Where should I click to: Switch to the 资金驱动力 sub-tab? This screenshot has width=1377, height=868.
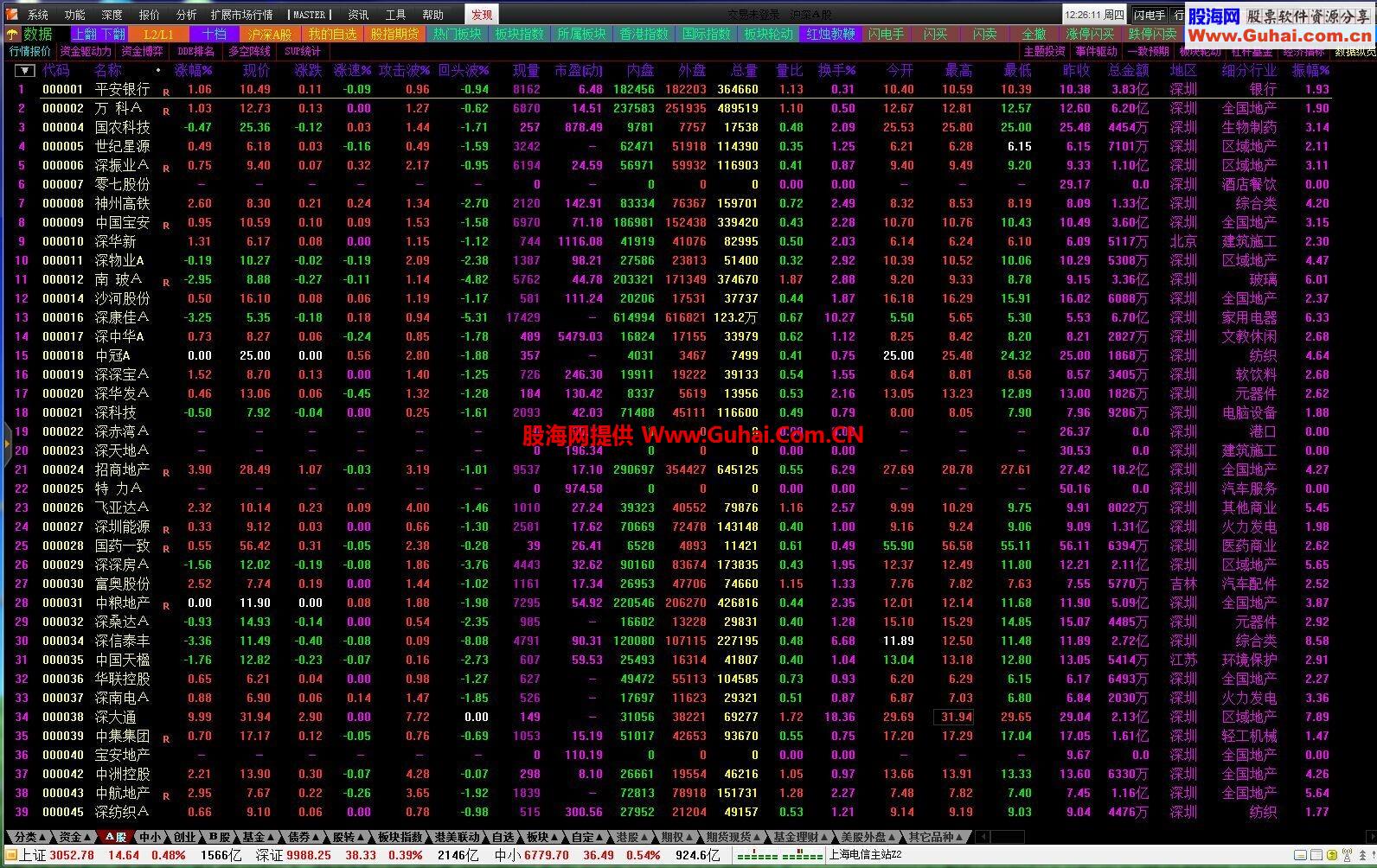pos(85,52)
